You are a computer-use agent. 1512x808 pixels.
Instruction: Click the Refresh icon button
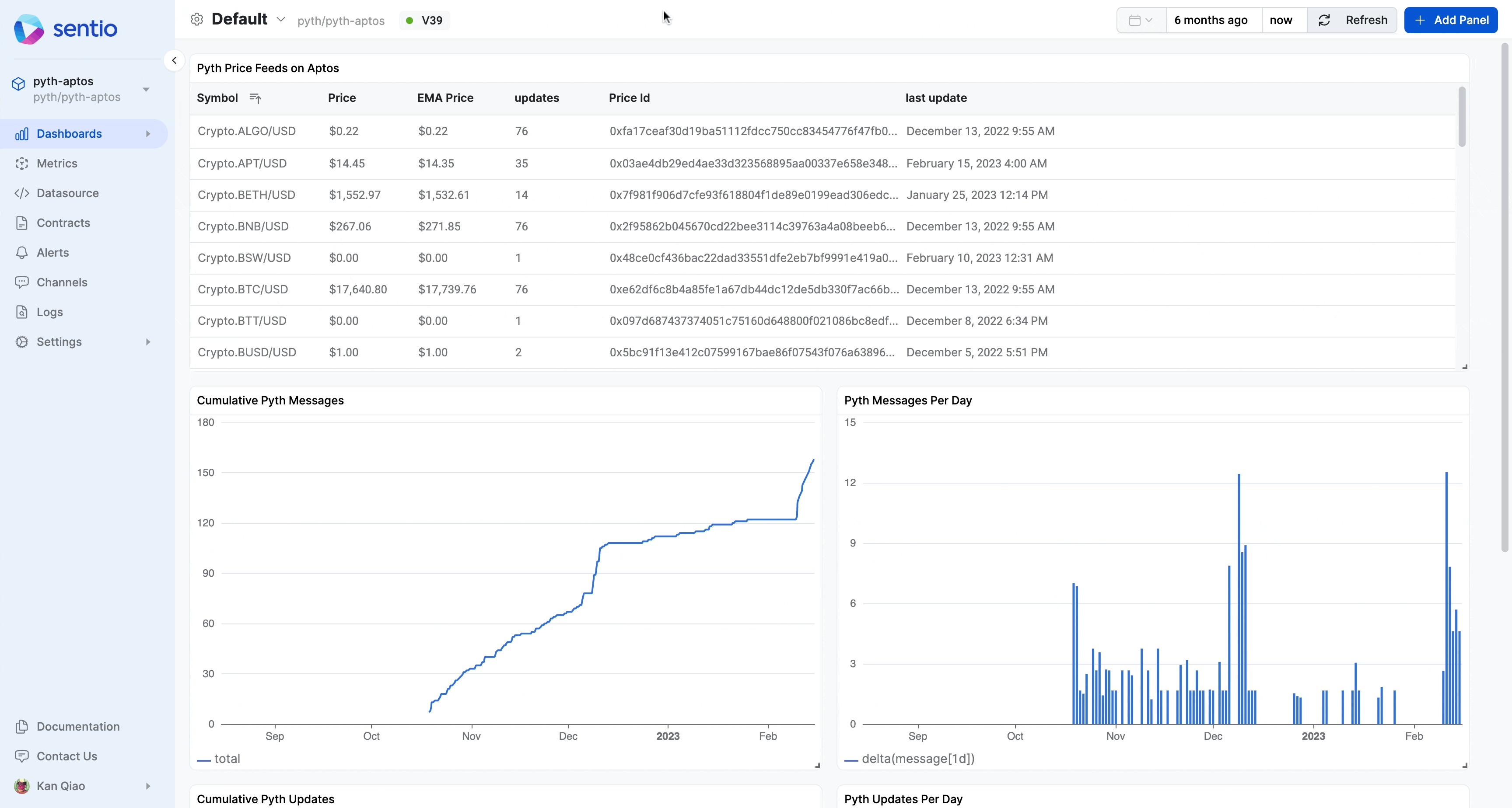(1324, 20)
